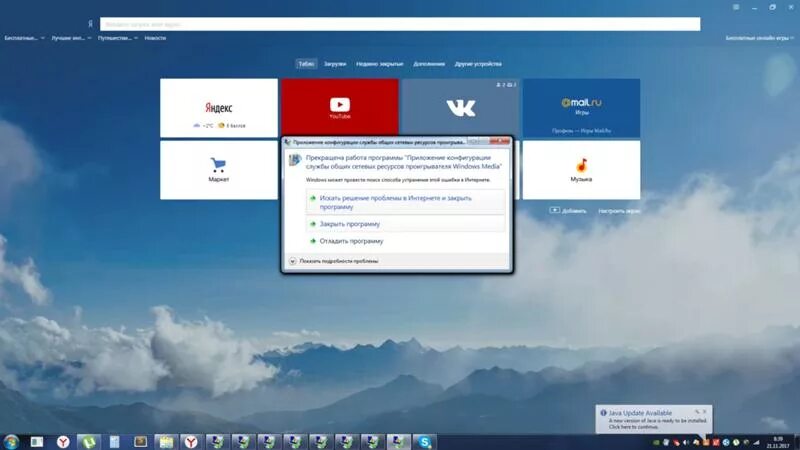The image size is (800, 450).
Task: Open the Музыка tile
Action: coord(581,170)
